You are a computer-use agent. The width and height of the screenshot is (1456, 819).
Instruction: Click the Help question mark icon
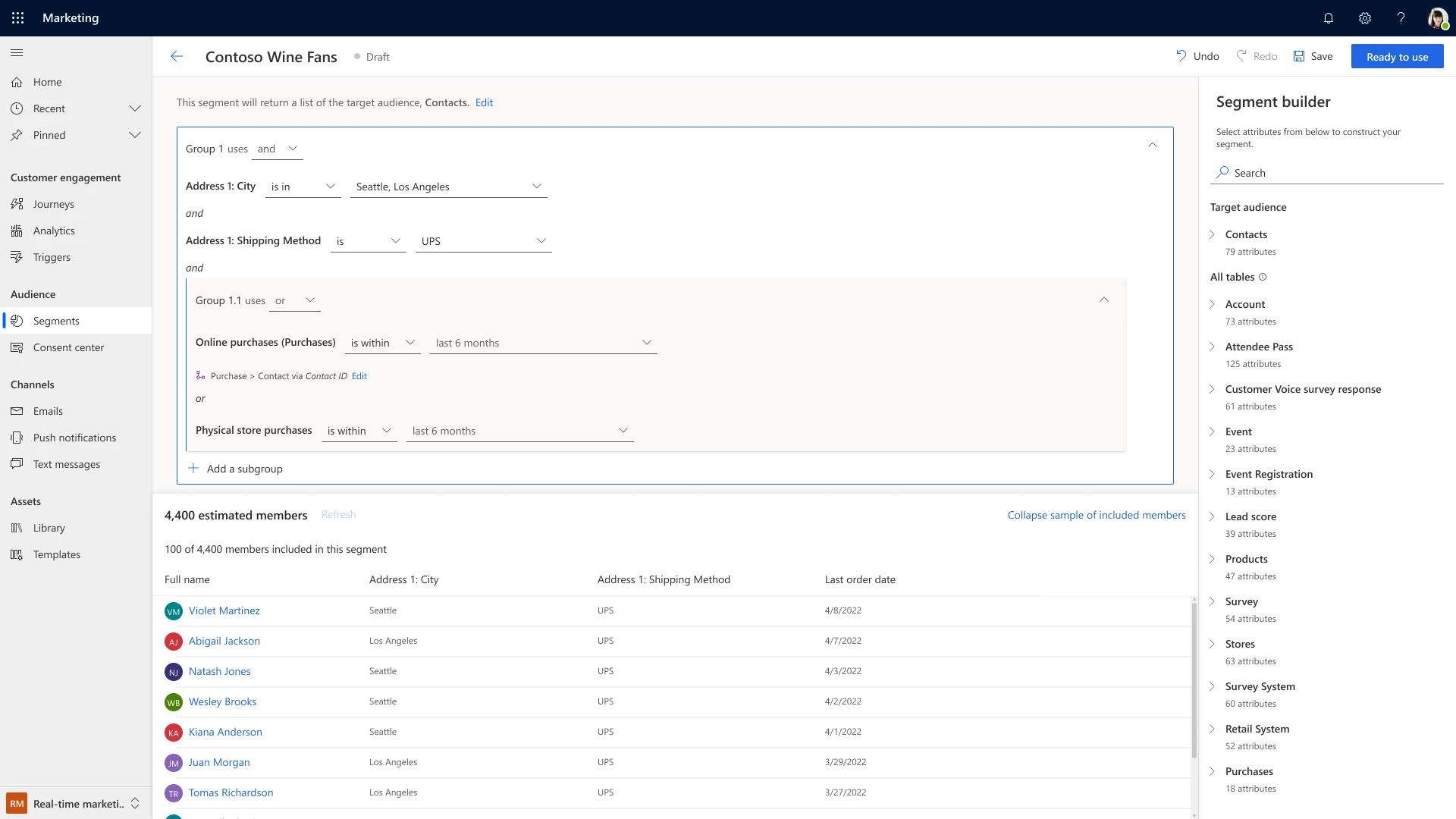click(1401, 17)
